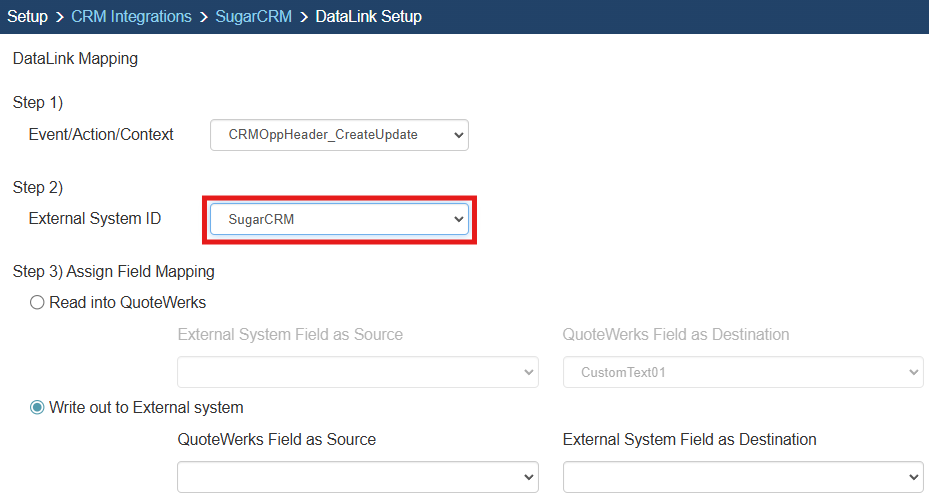The image size is (929, 504).
Task: Click the 'Step 3) Assign Field Mapping' text
Action: coord(113,271)
